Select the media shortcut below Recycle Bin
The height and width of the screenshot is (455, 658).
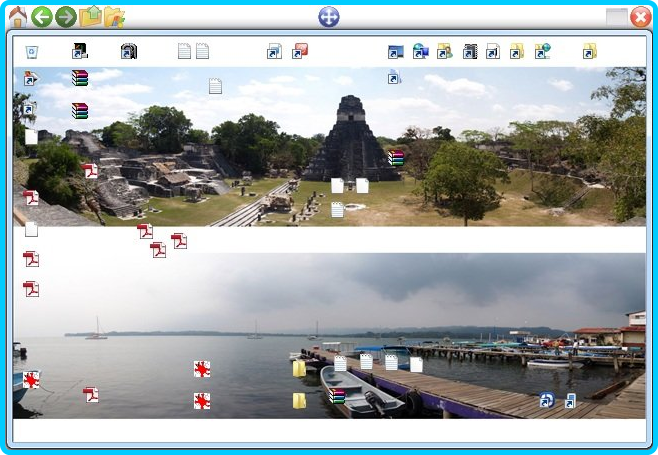31,78
